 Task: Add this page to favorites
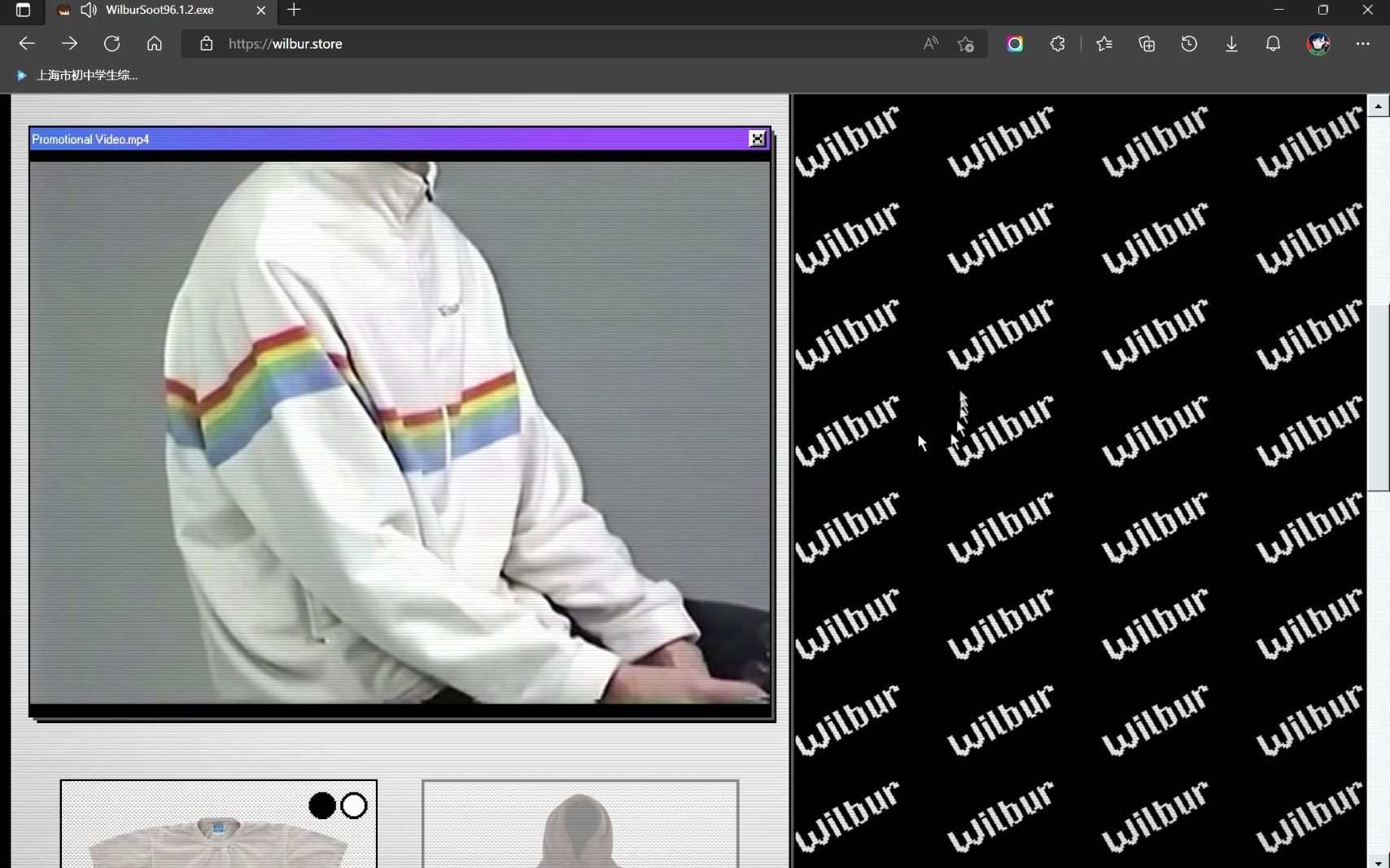coord(966,44)
